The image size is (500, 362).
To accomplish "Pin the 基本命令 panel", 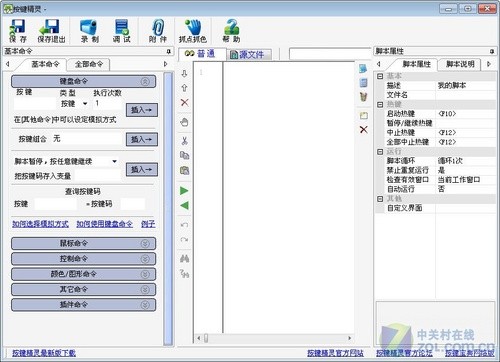I will [168, 51].
